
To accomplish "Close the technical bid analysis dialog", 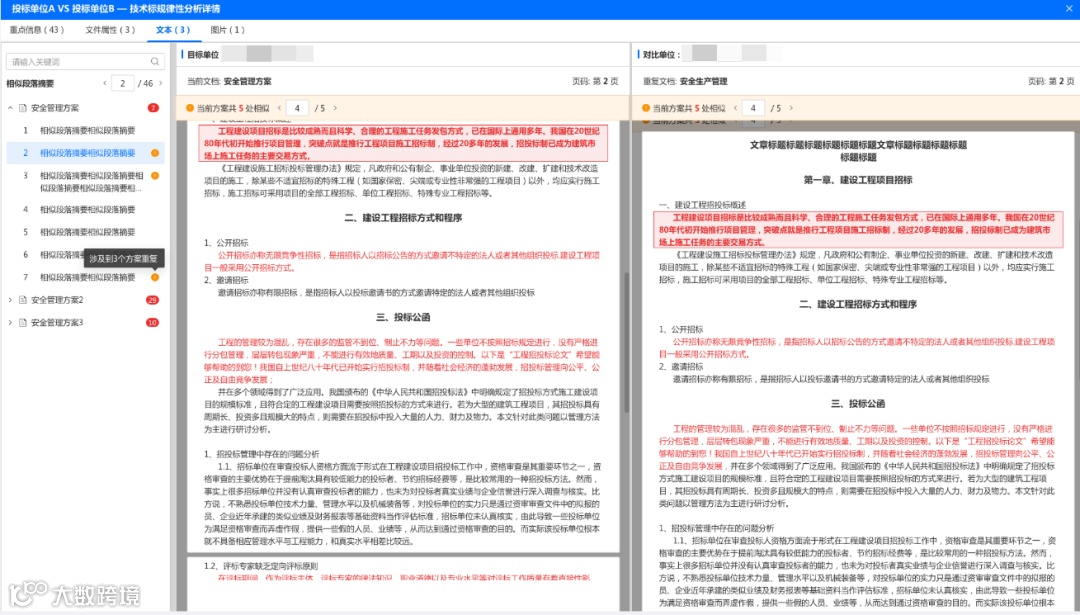I will (x=1070, y=9).
